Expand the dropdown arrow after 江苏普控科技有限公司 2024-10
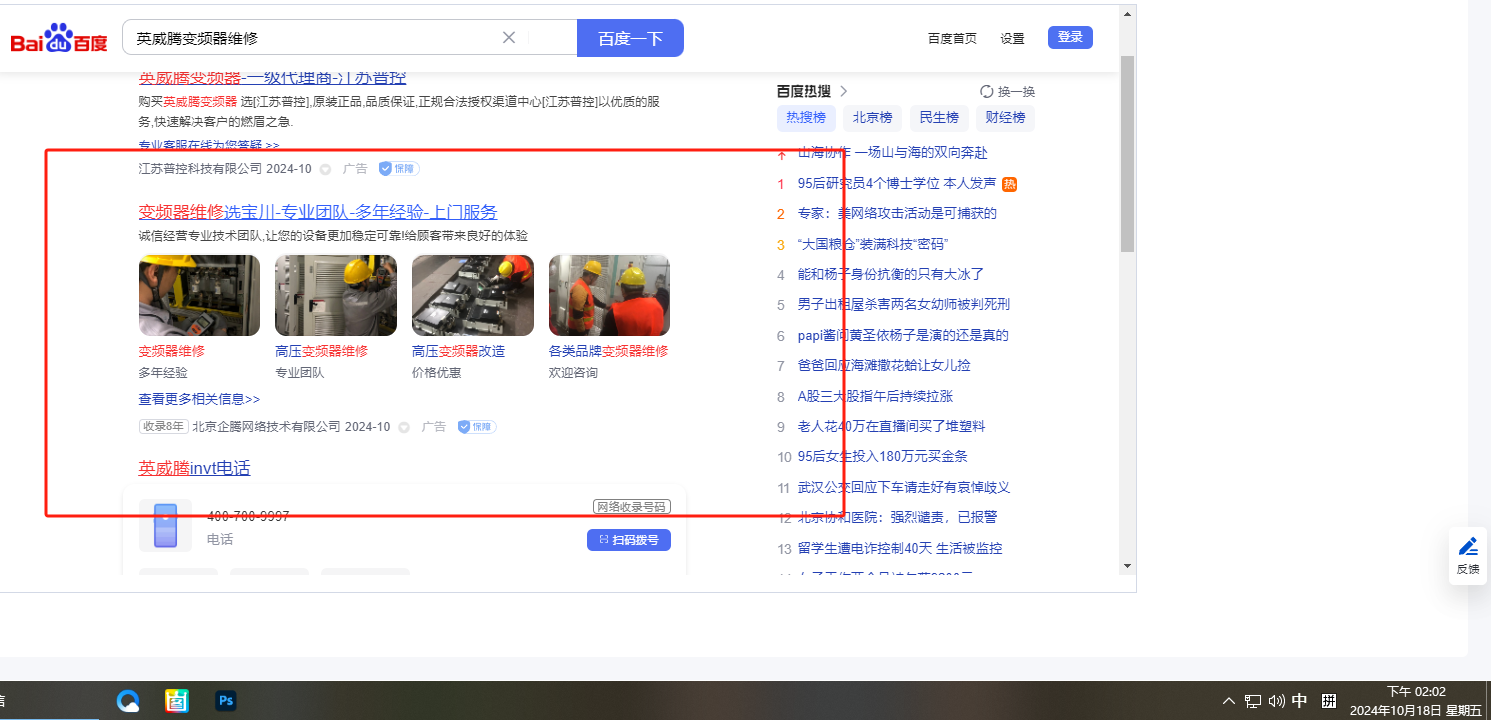The height and width of the screenshot is (720, 1491). click(x=325, y=169)
